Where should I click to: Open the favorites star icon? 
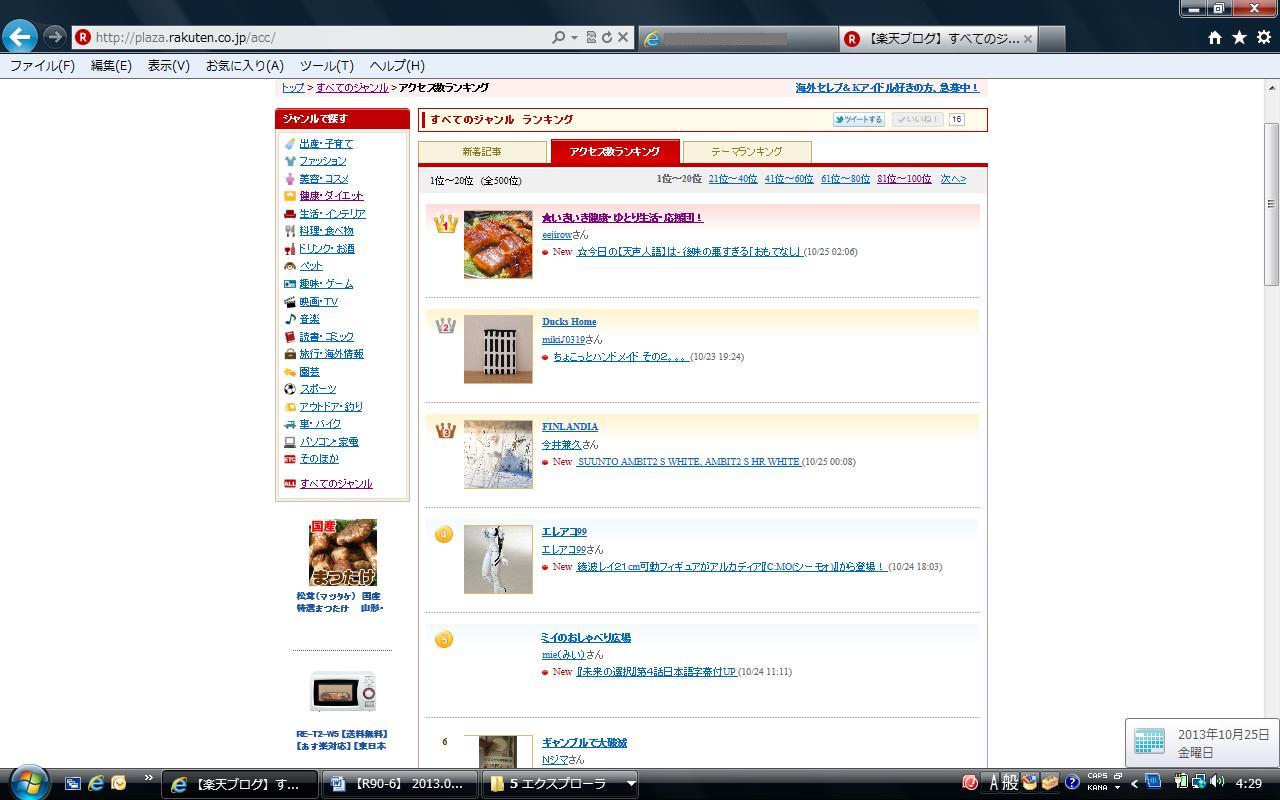tap(1239, 37)
